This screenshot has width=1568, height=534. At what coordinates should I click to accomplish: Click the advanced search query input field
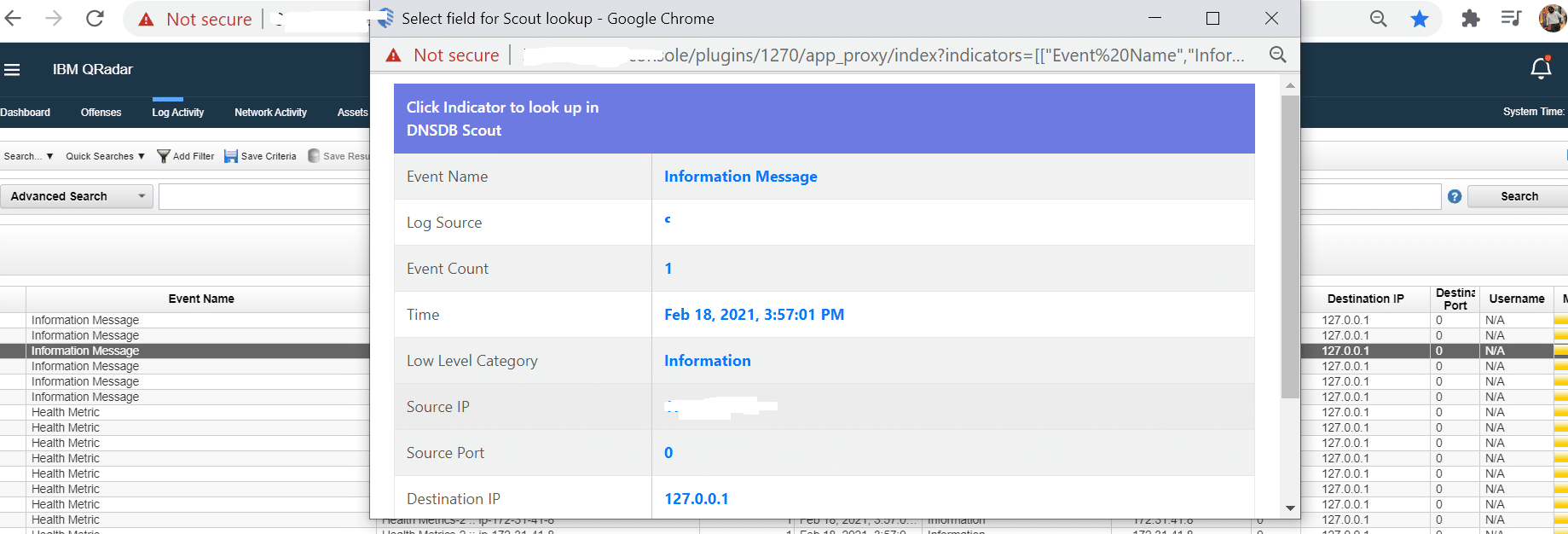tap(264, 196)
